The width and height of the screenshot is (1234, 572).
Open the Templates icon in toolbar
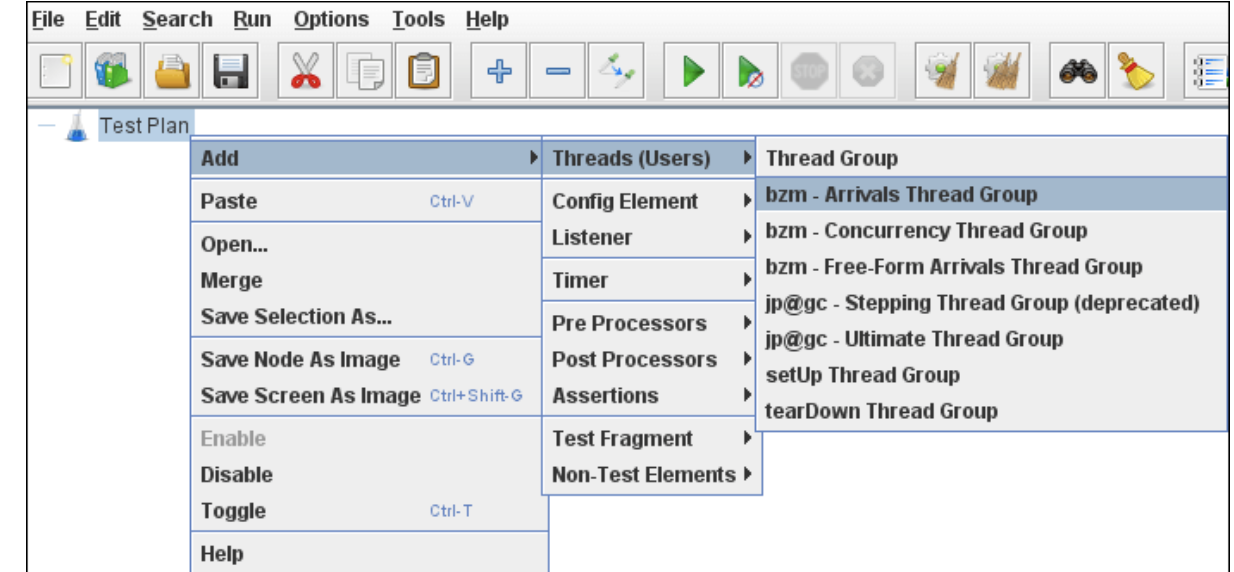115,72
